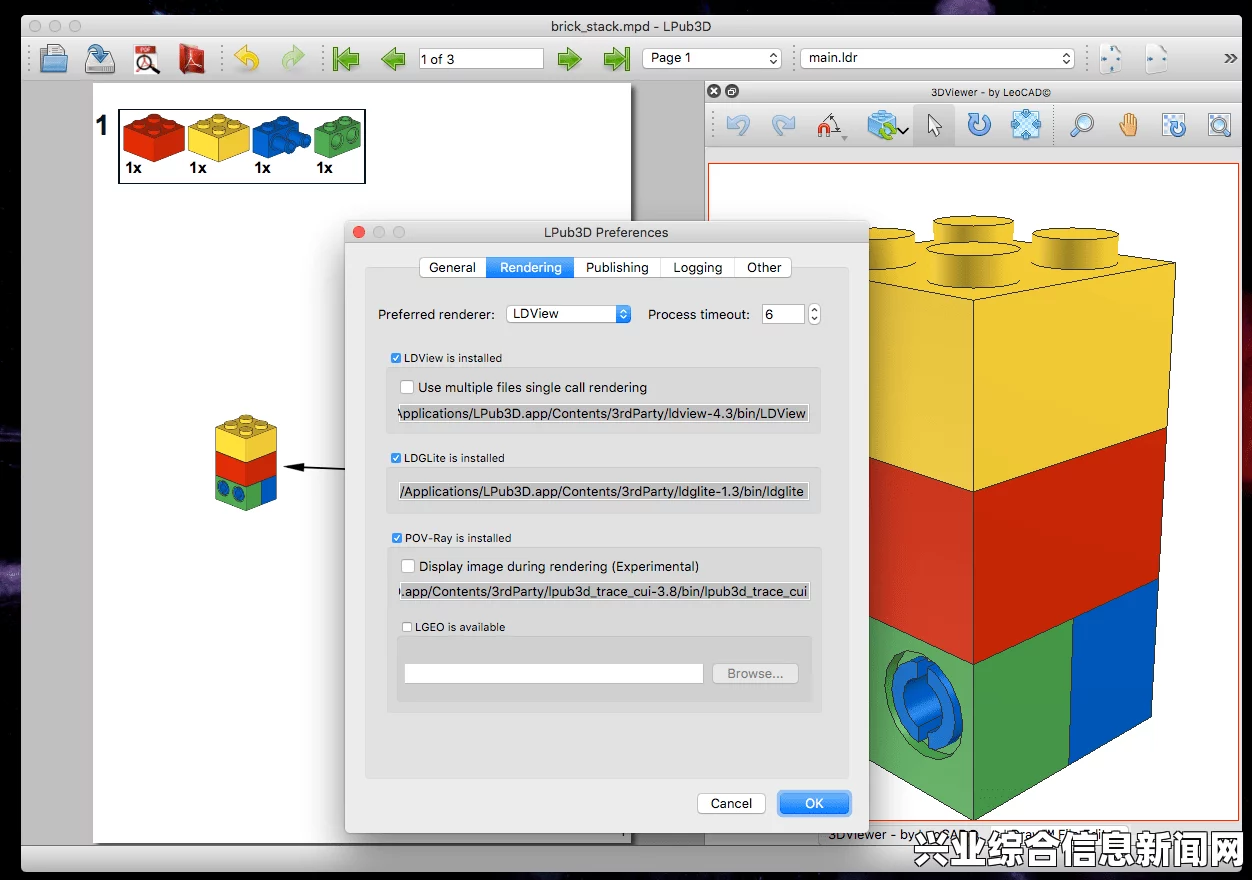
Task: Open the Page 1 dropdown
Action: click(712, 58)
